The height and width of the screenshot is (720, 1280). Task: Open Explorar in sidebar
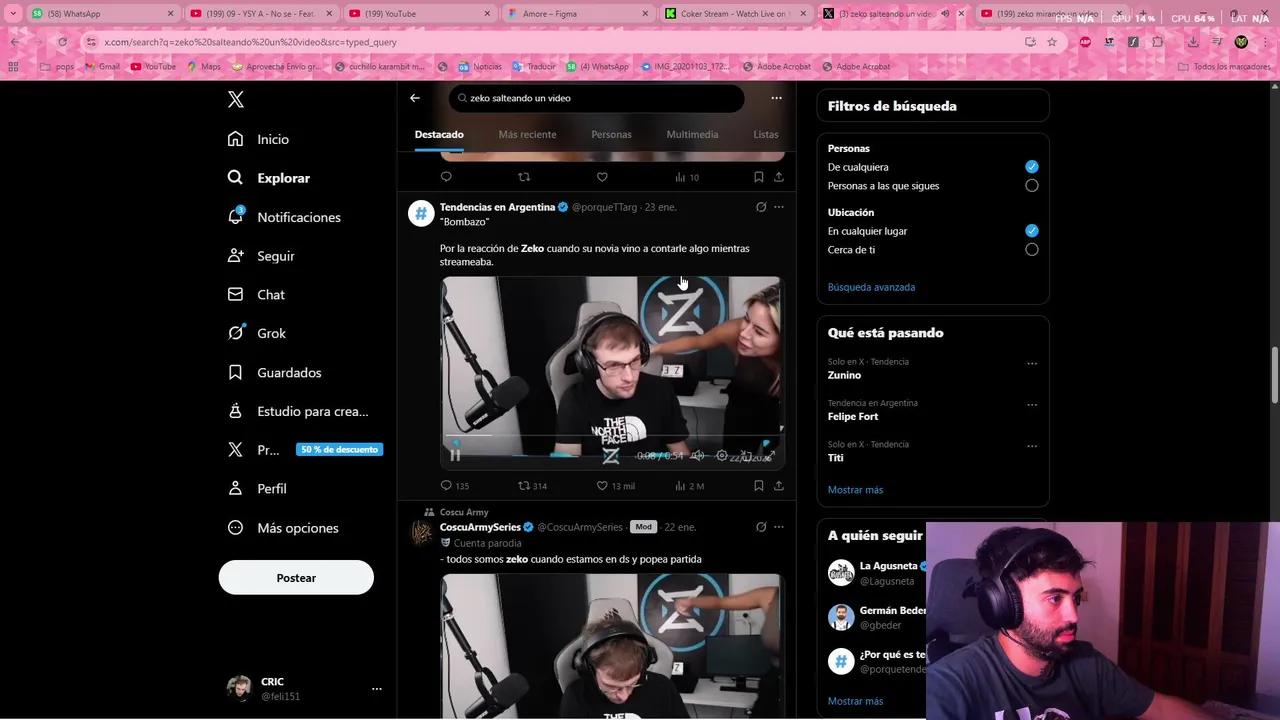(x=269, y=178)
